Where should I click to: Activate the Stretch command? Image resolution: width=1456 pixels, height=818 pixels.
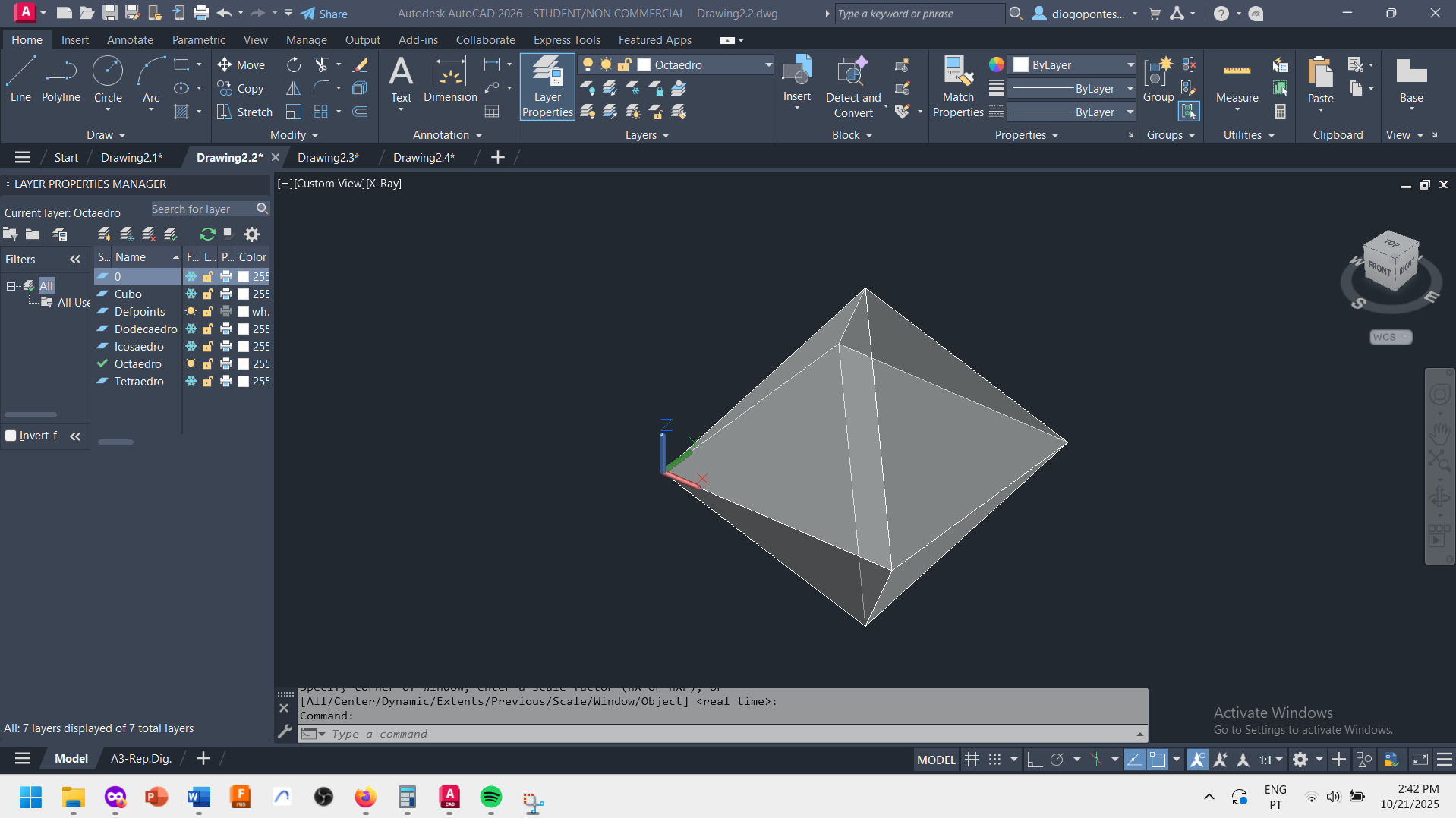[x=244, y=112]
